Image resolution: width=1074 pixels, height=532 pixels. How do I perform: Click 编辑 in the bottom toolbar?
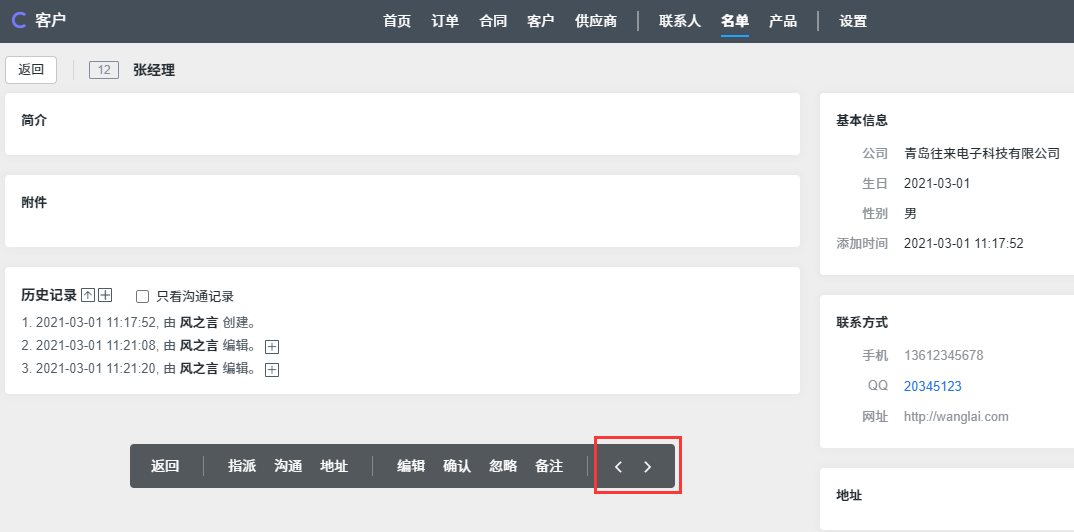click(x=411, y=466)
